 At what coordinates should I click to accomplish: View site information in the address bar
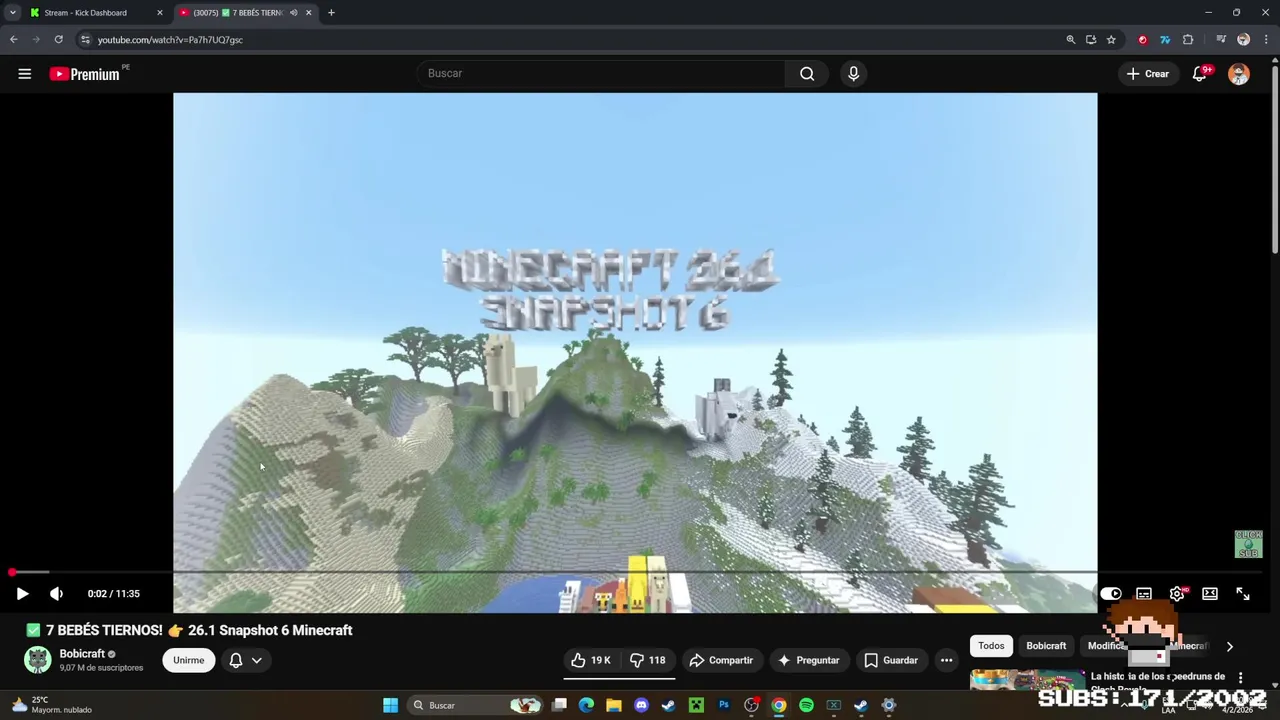85,40
